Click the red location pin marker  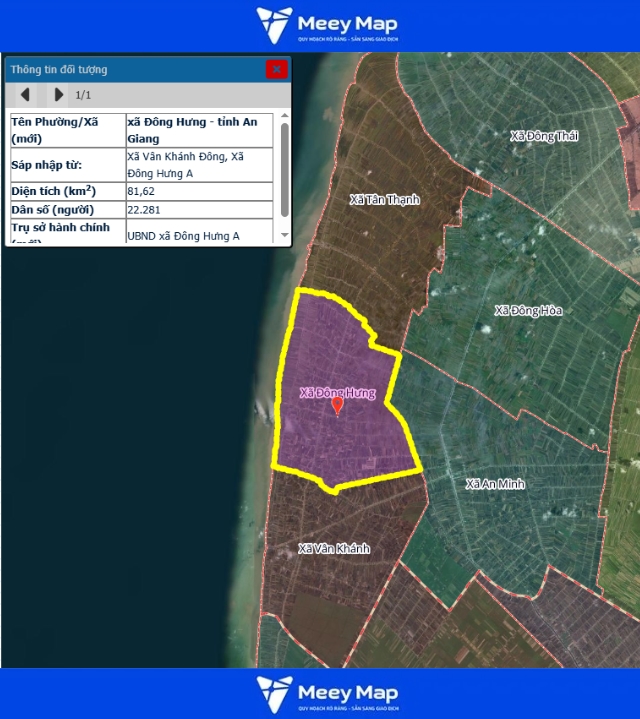pos(337,405)
